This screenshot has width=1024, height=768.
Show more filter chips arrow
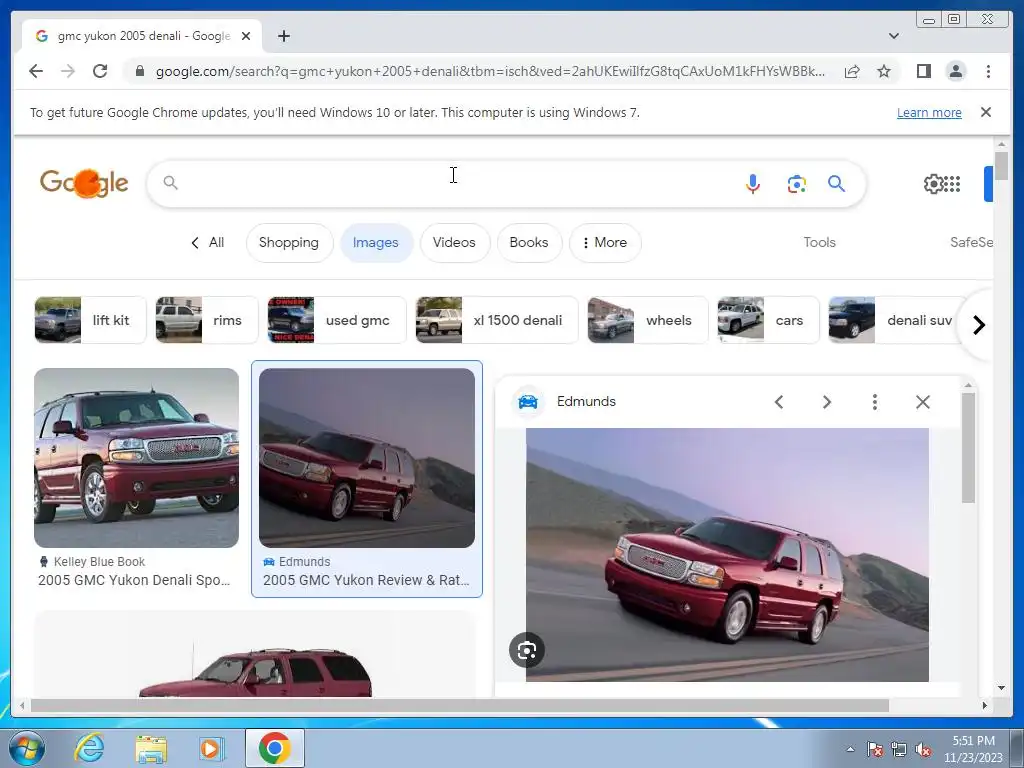pyautogui.click(x=978, y=325)
